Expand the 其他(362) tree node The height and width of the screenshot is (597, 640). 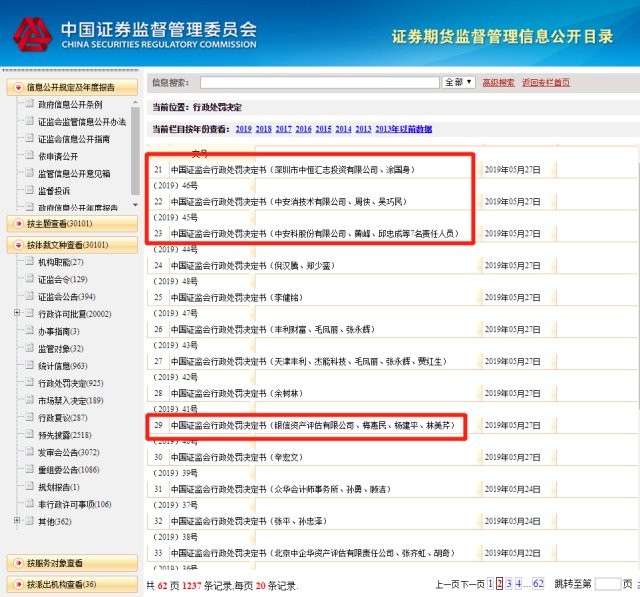17,521
